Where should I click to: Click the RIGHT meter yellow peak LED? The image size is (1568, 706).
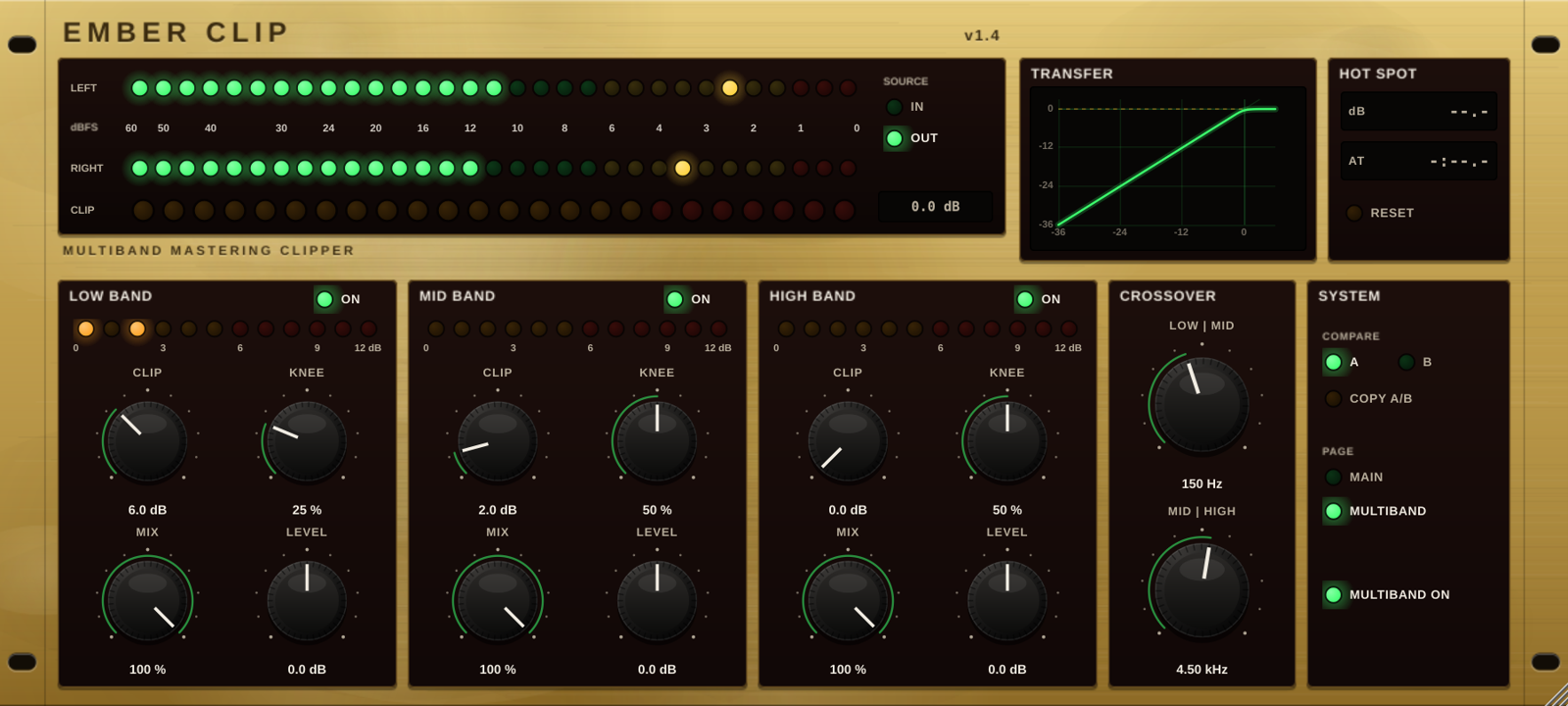pyautogui.click(x=682, y=169)
